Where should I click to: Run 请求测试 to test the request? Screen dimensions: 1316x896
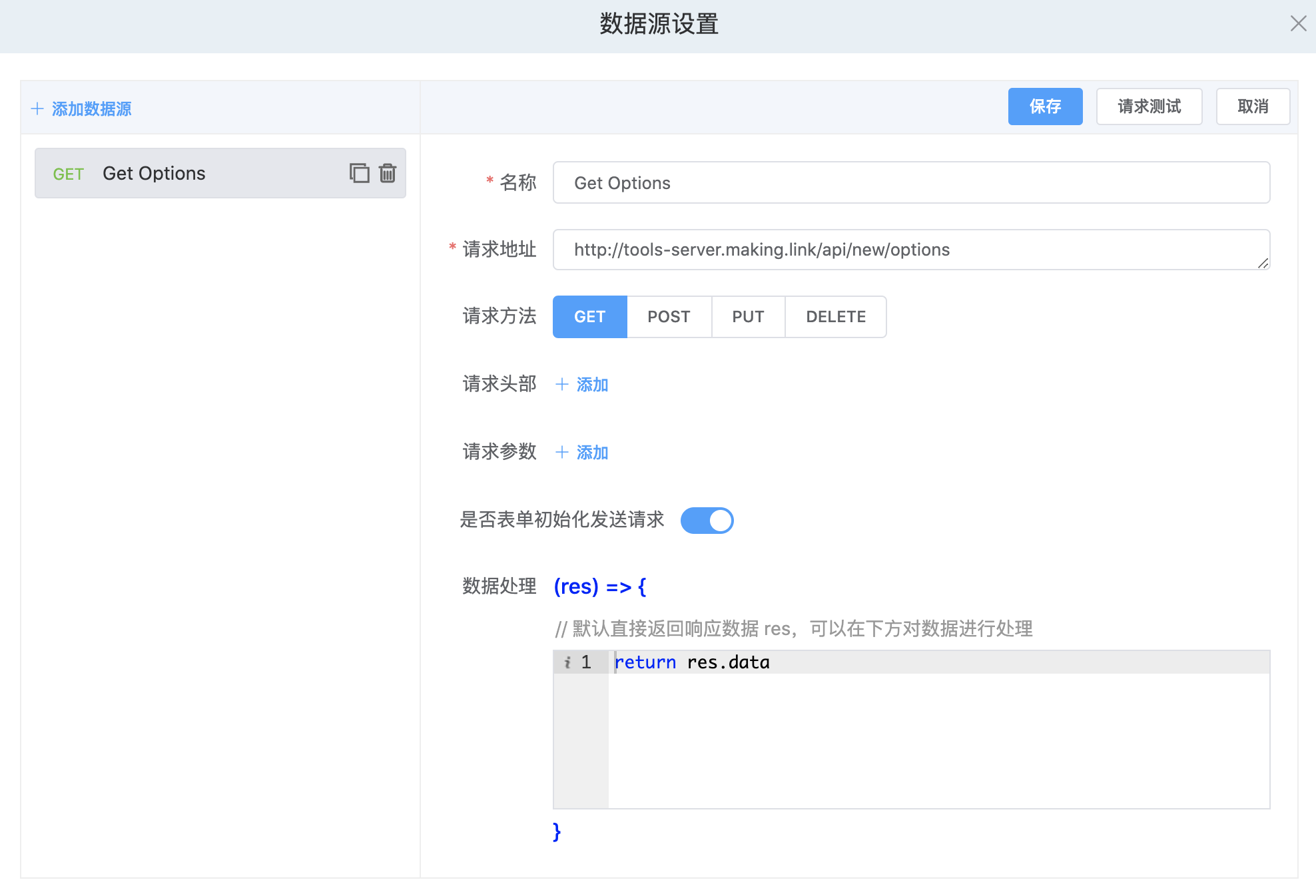pos(1149,107)
